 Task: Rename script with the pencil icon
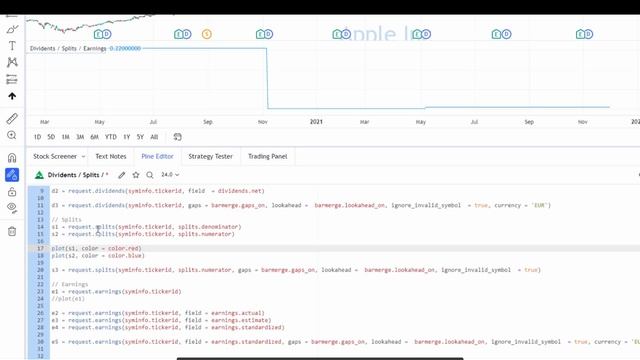(122, 175)
